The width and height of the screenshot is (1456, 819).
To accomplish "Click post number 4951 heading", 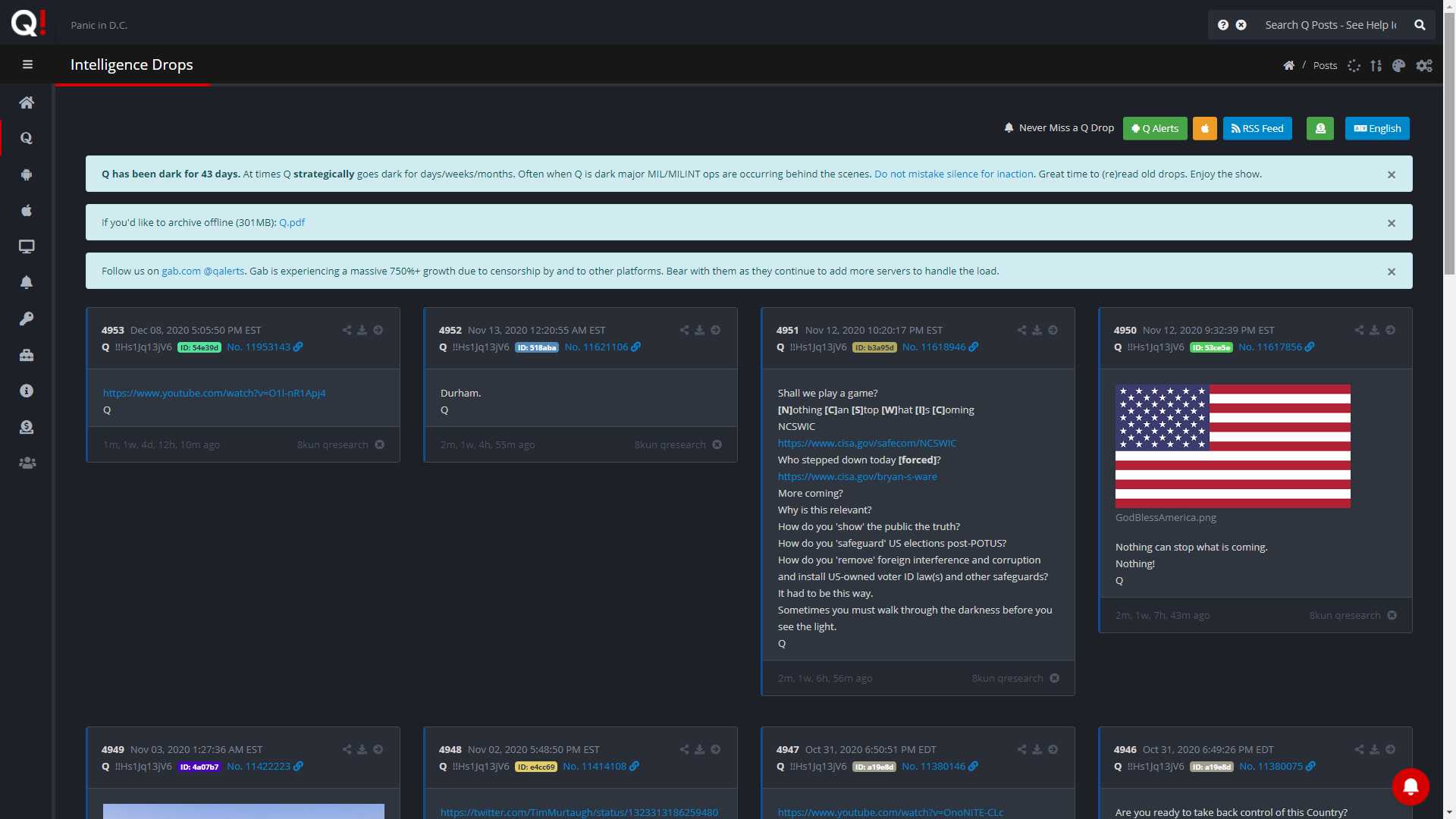I will pyautogui.click(x=787, y=330).
